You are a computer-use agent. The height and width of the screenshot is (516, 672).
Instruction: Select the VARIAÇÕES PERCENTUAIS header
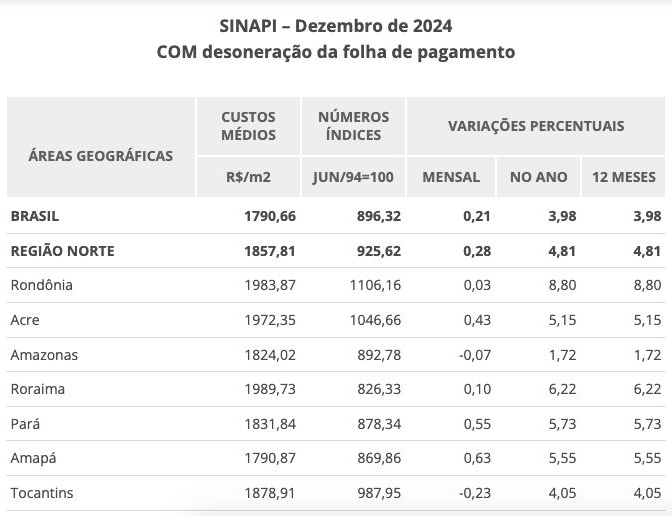(x=536, y=126)
